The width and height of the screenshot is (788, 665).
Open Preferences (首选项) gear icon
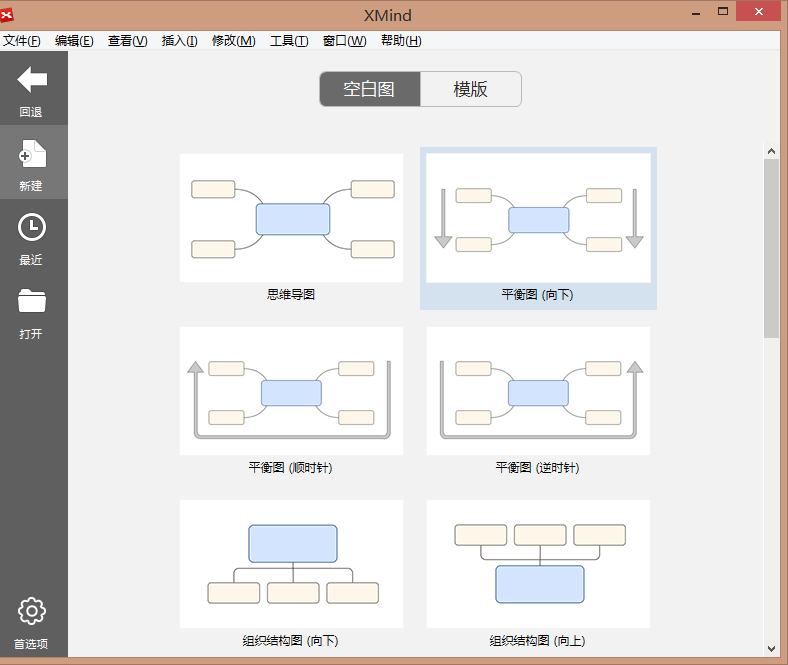tap(32, 611)
